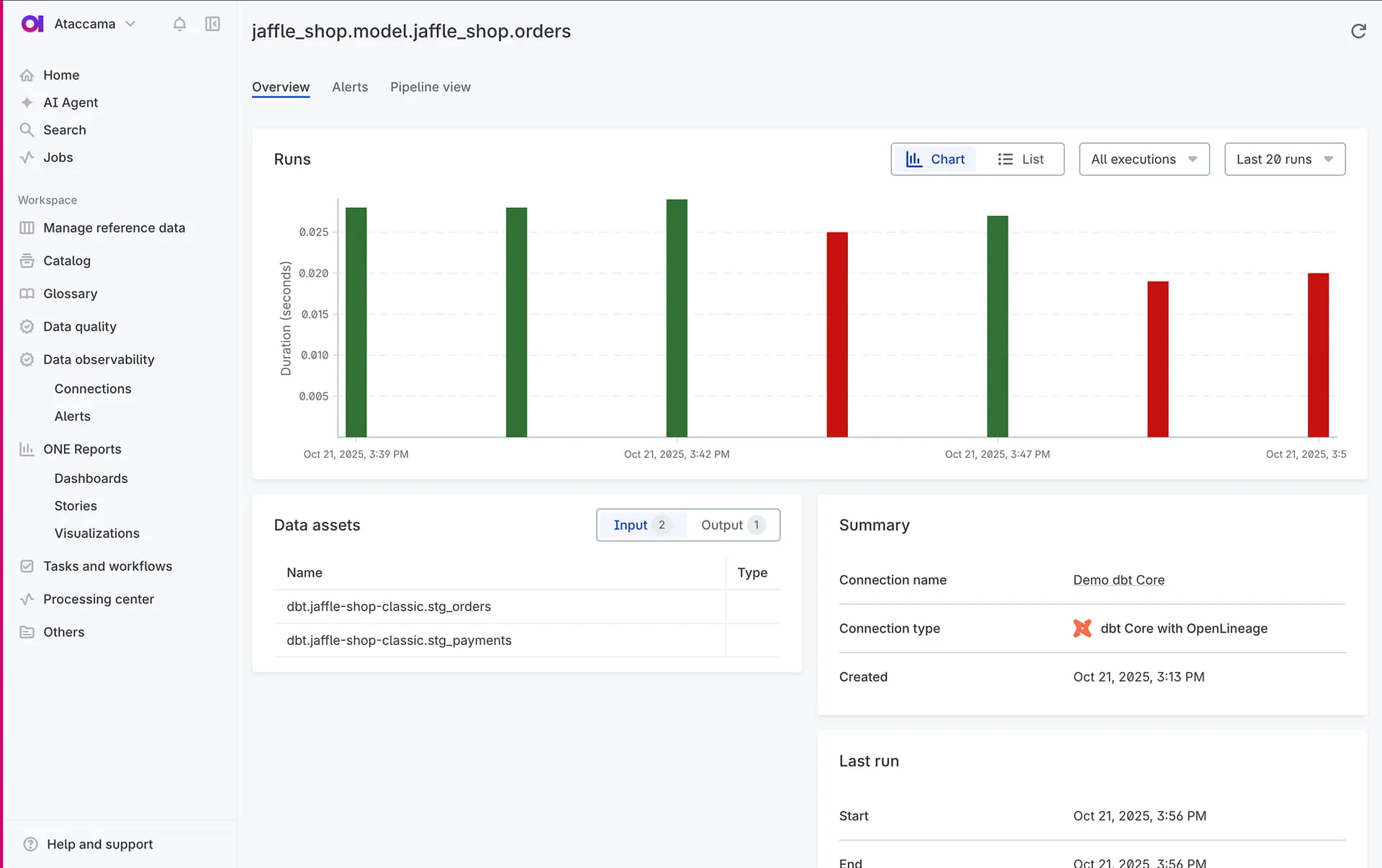
Task: Open the dbt.jaffle-shop-classic.stg_payments asset row
Action: [x=399, y=641]
